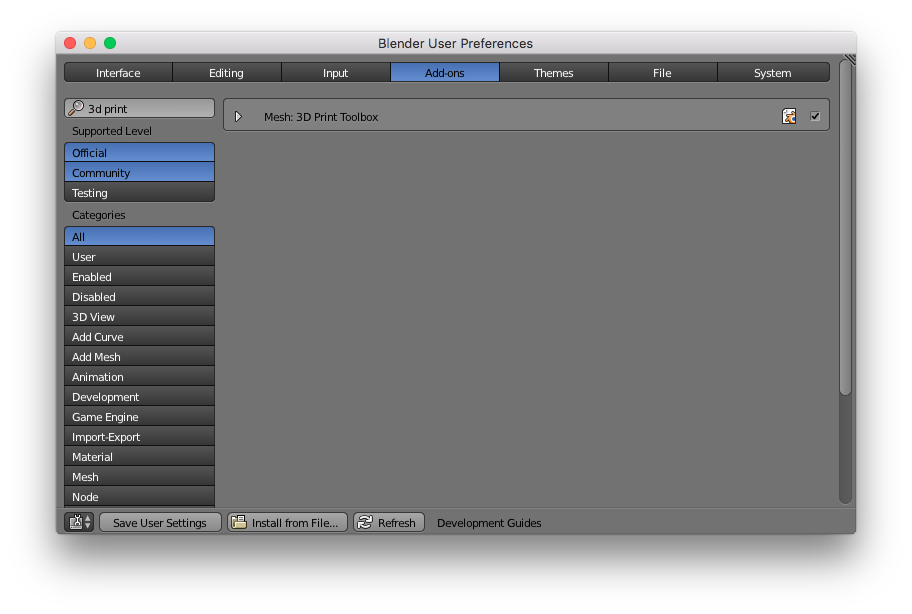
Task: Enable the Testing supported level filter
Action: pyautogui.click(x=139, y=193)
